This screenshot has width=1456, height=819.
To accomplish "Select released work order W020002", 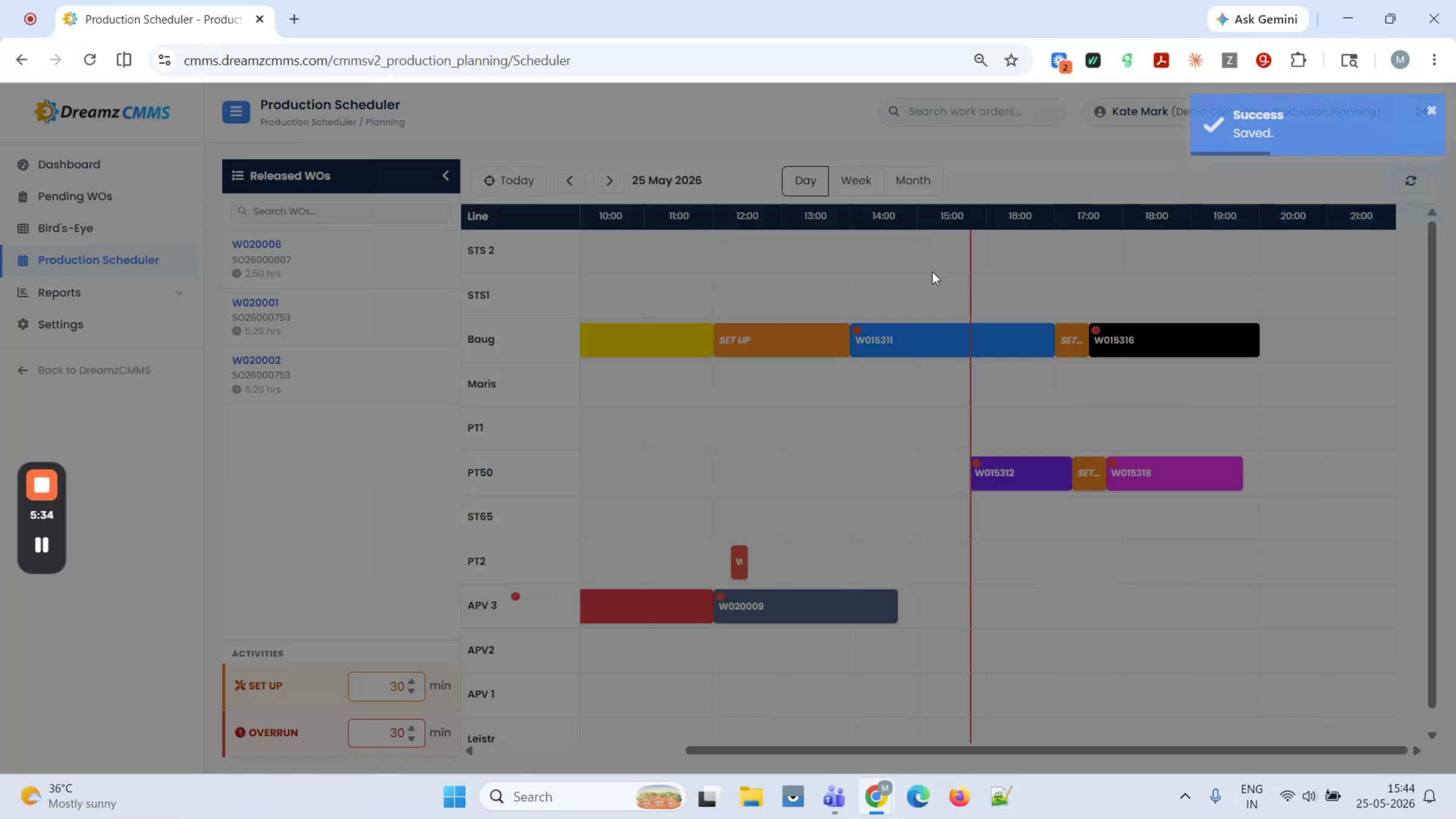I will (x=340, y=375).
